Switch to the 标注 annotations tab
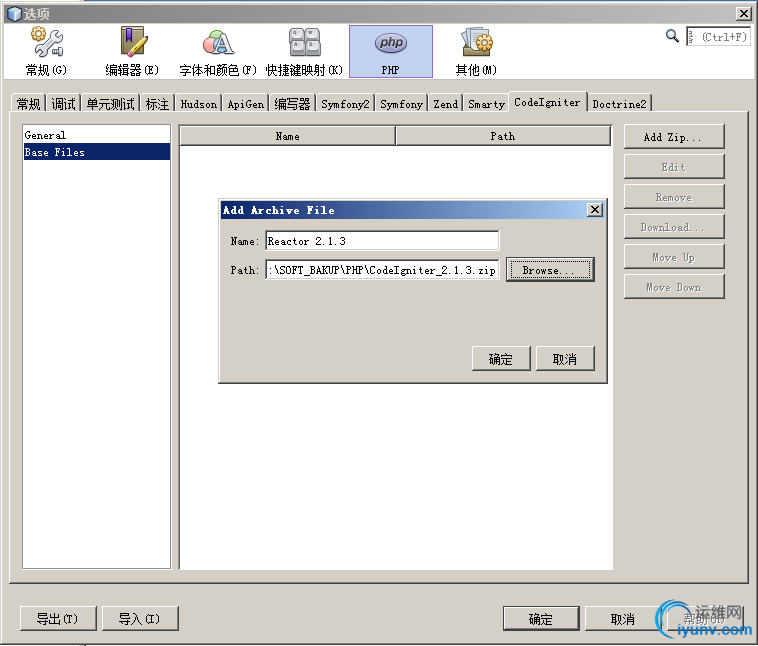Viewport: 758px width, 646px height. point(157,103)
